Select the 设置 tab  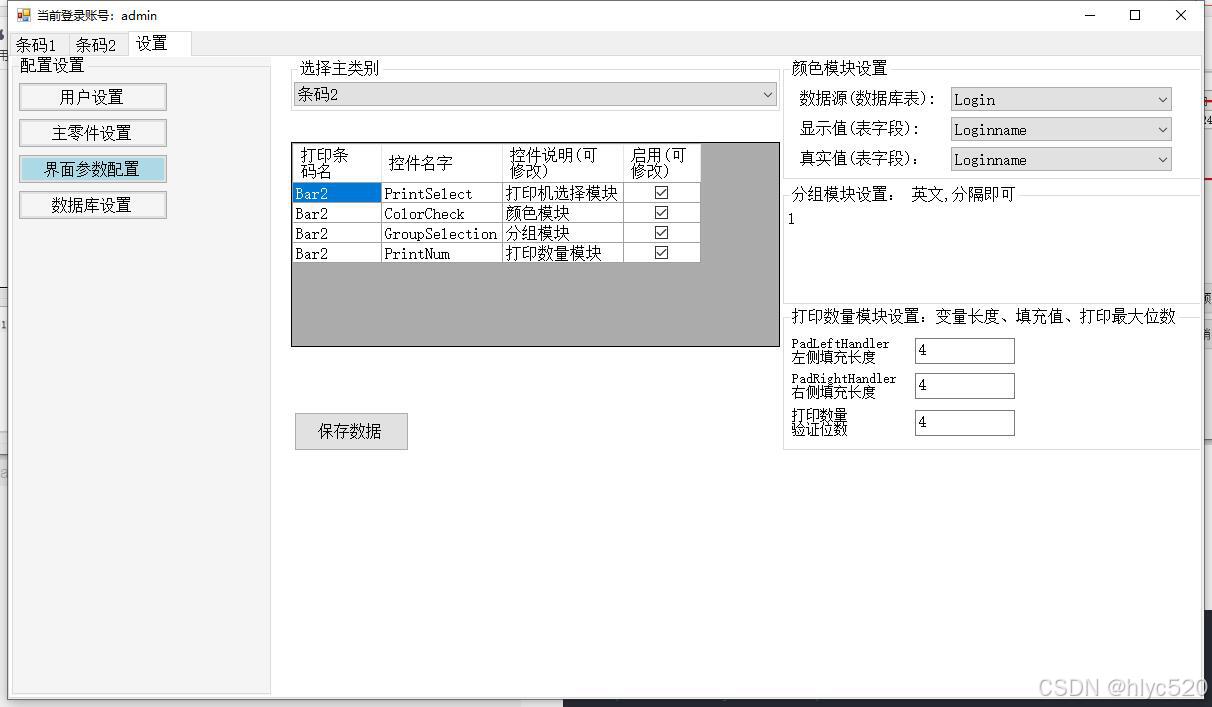coord(159,43)
